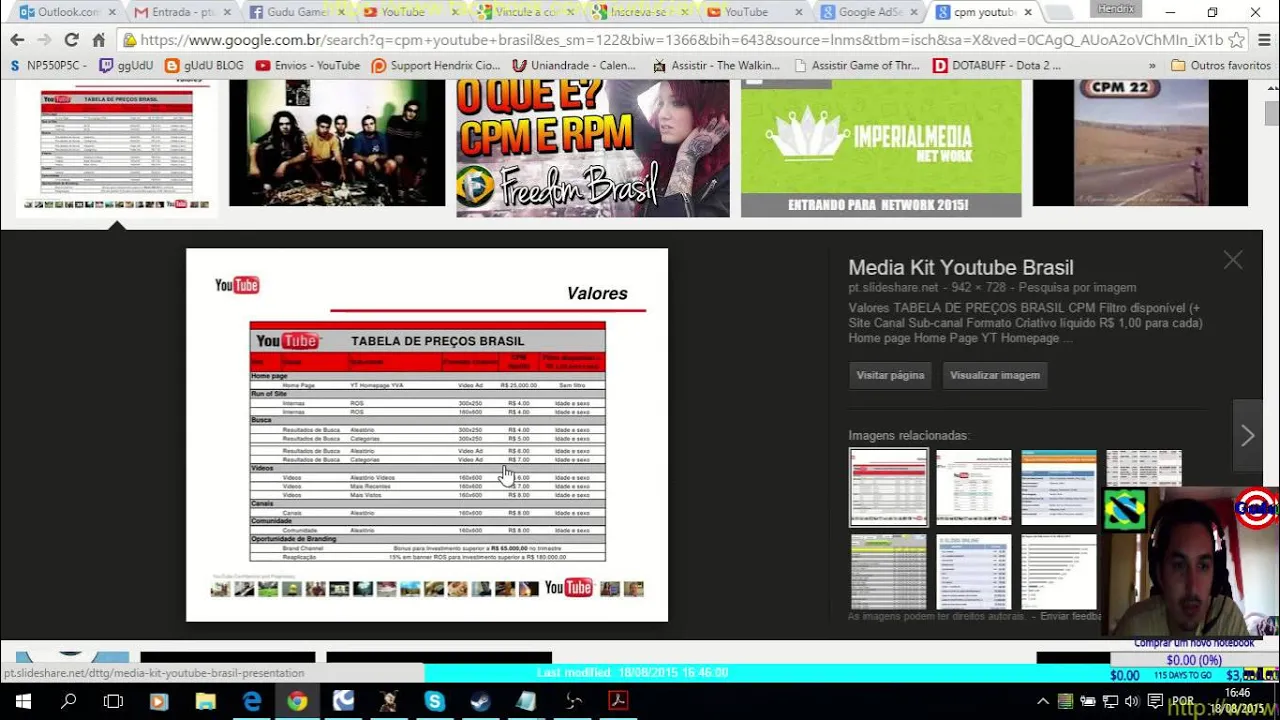Open the gUdU BLOG bookmark
This screenshot has height=720, width=1280.
[x=204, y=65]
